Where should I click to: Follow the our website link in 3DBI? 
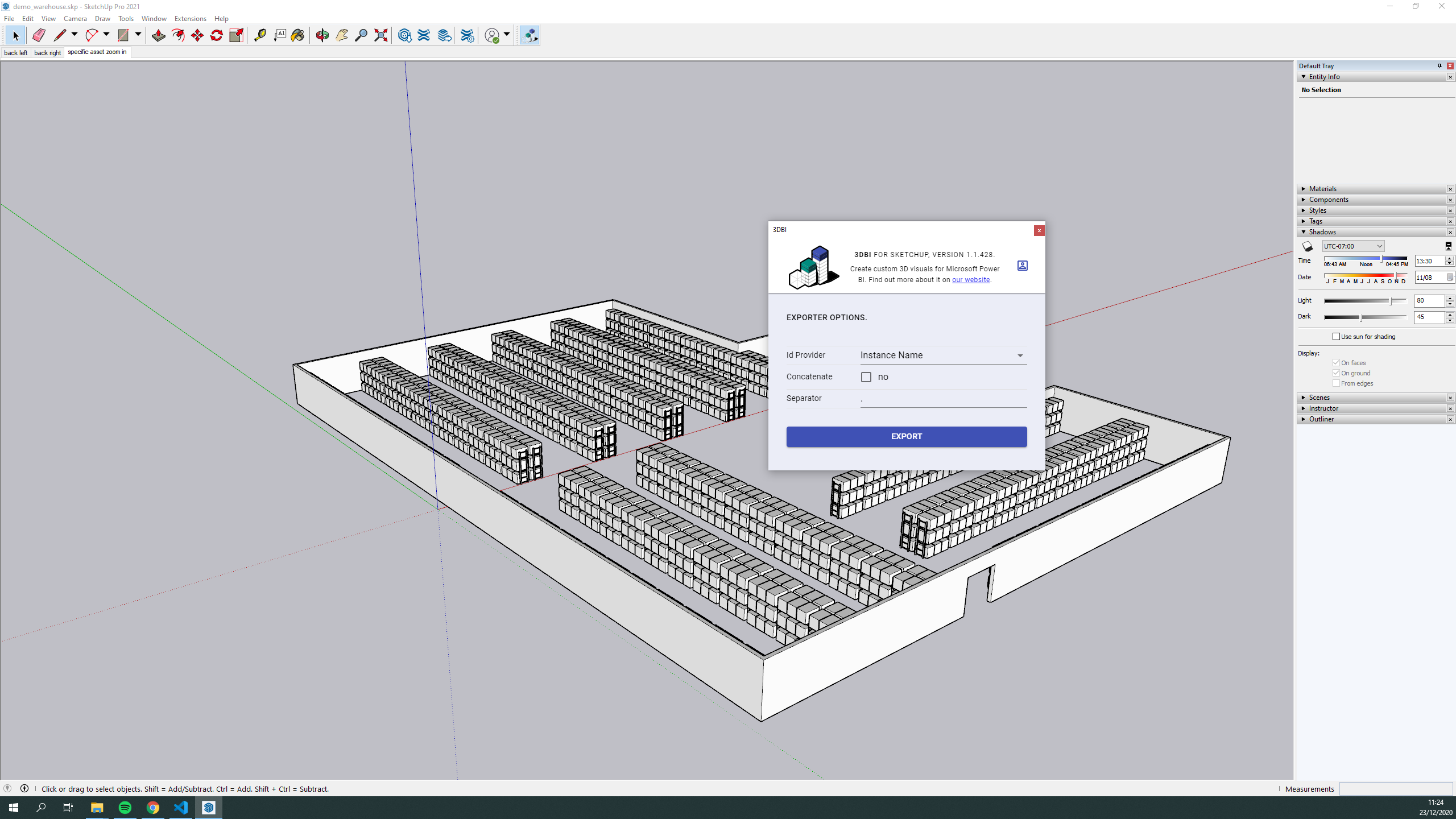(970, 279)
